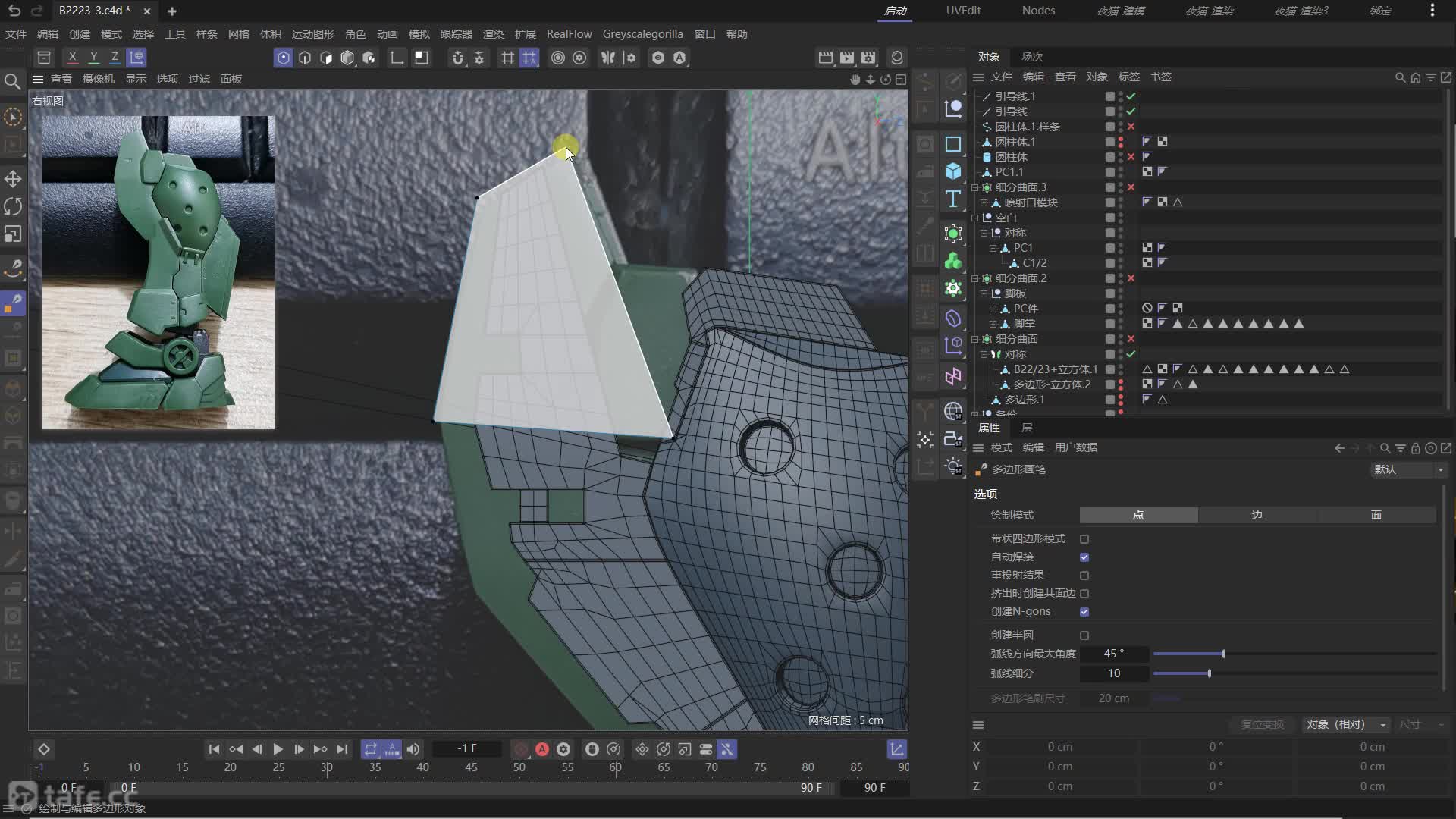The height and width of the screenshot is (819, 1456).
Task: Open the 网格 menu
Action: tap(238, 34)
